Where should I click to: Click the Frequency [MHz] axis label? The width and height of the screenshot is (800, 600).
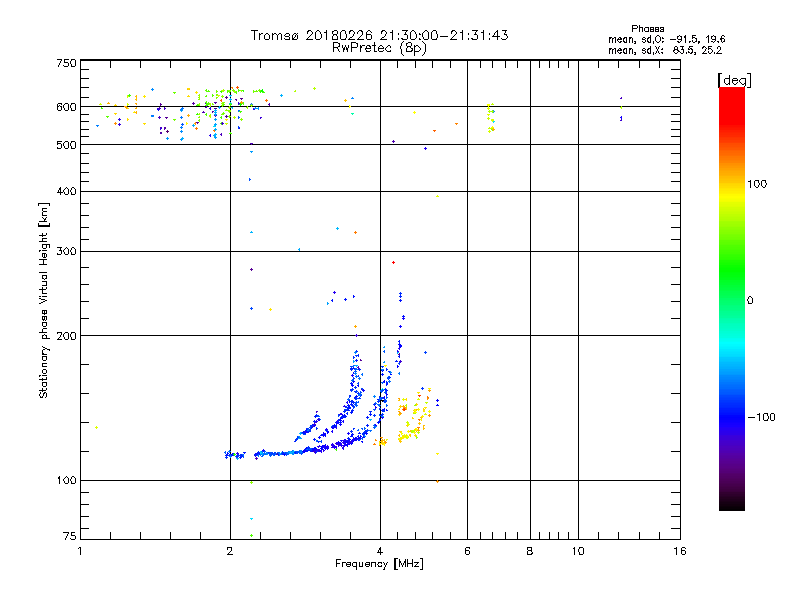(379, 564)
